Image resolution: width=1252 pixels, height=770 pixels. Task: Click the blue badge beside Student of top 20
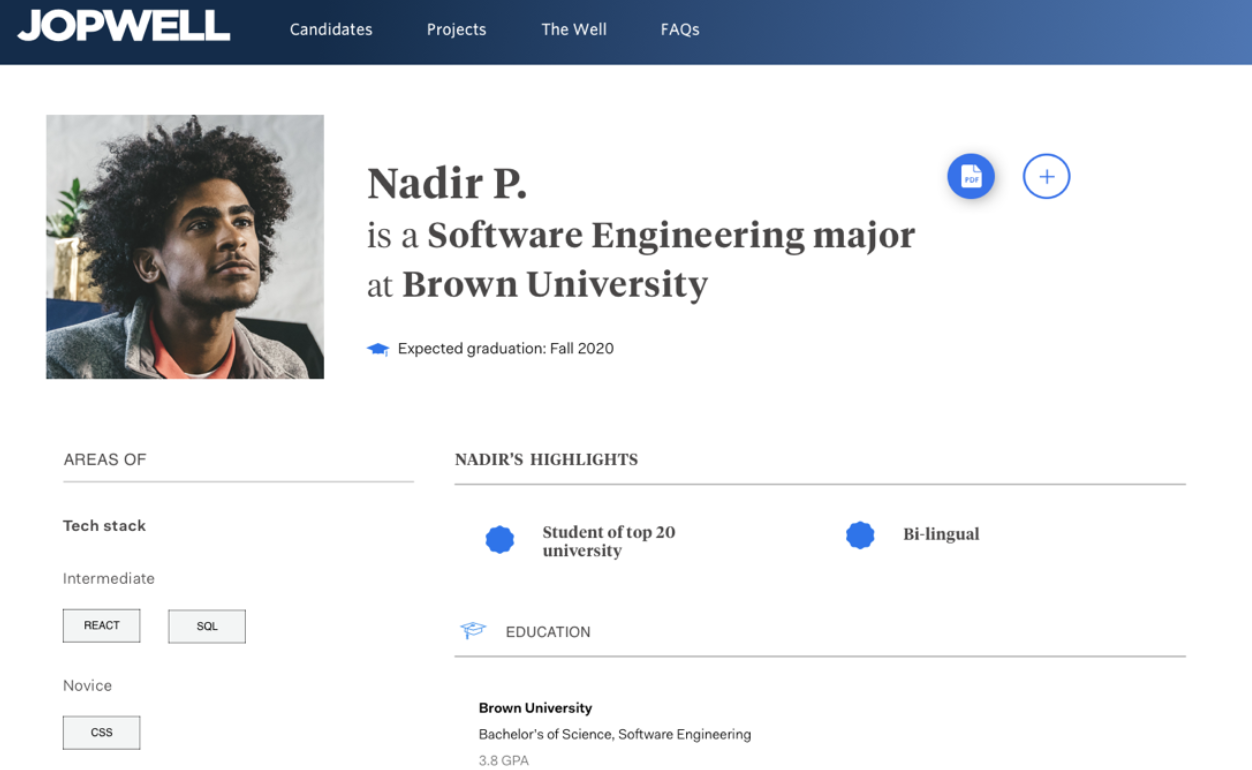click(500, 540)
